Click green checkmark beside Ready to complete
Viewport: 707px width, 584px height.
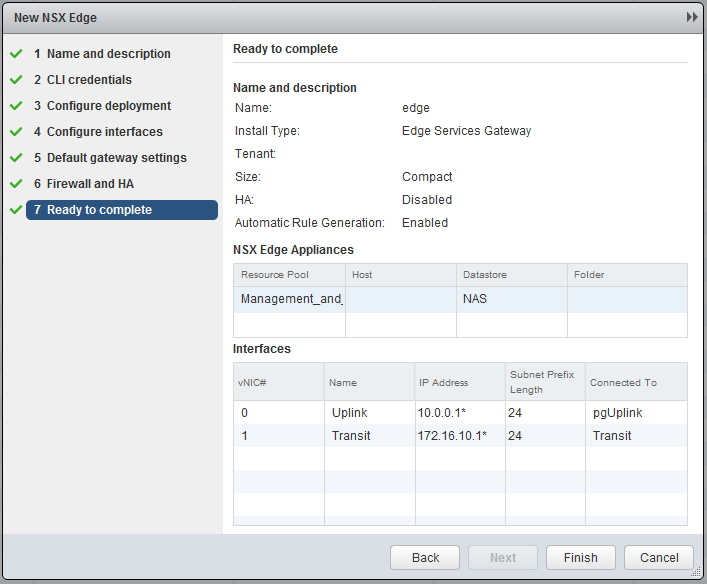[x=15, y=210]
